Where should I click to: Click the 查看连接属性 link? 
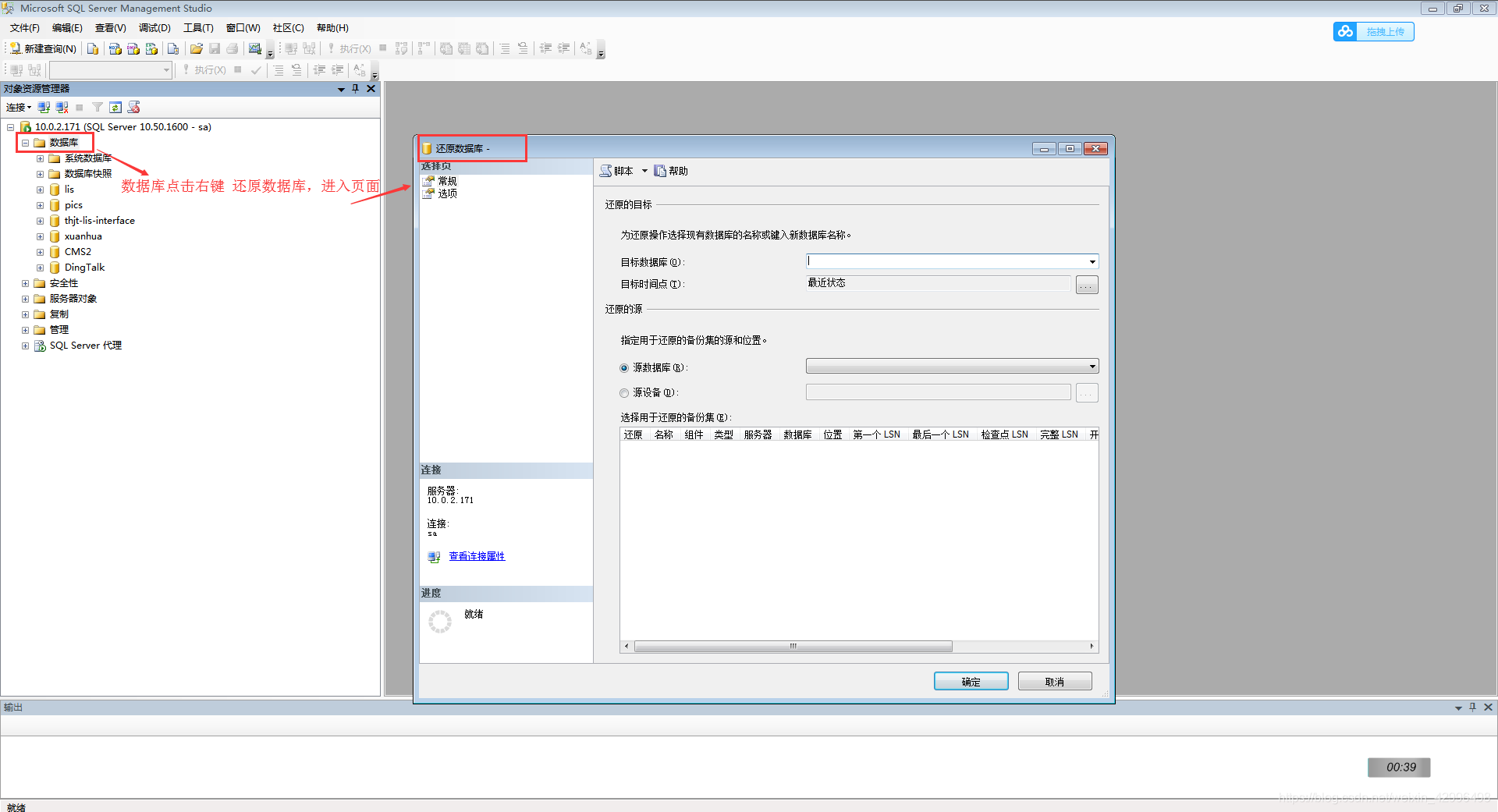(477, 556)
